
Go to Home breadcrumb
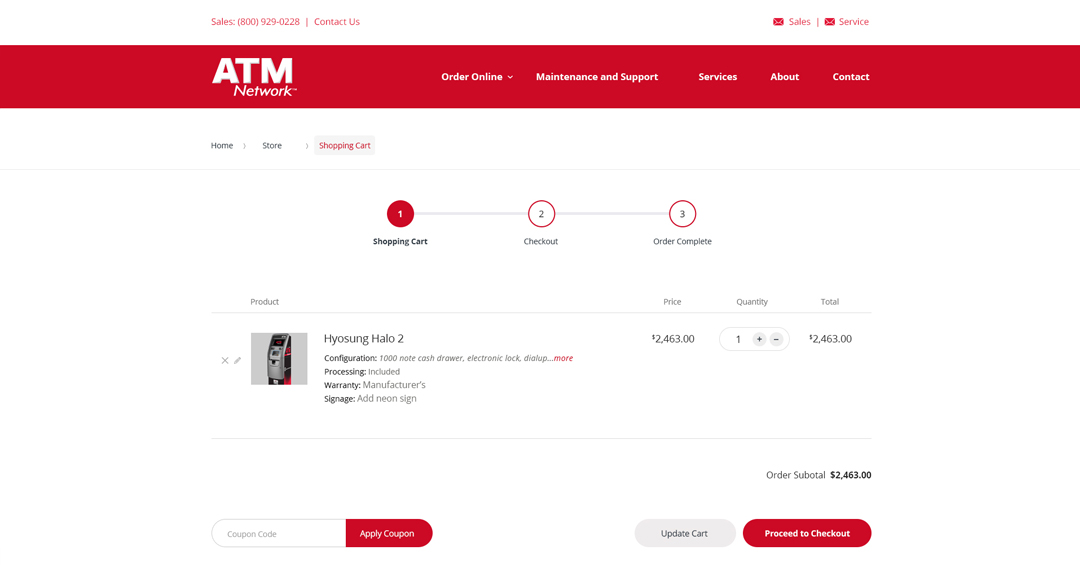coord(222,145)
